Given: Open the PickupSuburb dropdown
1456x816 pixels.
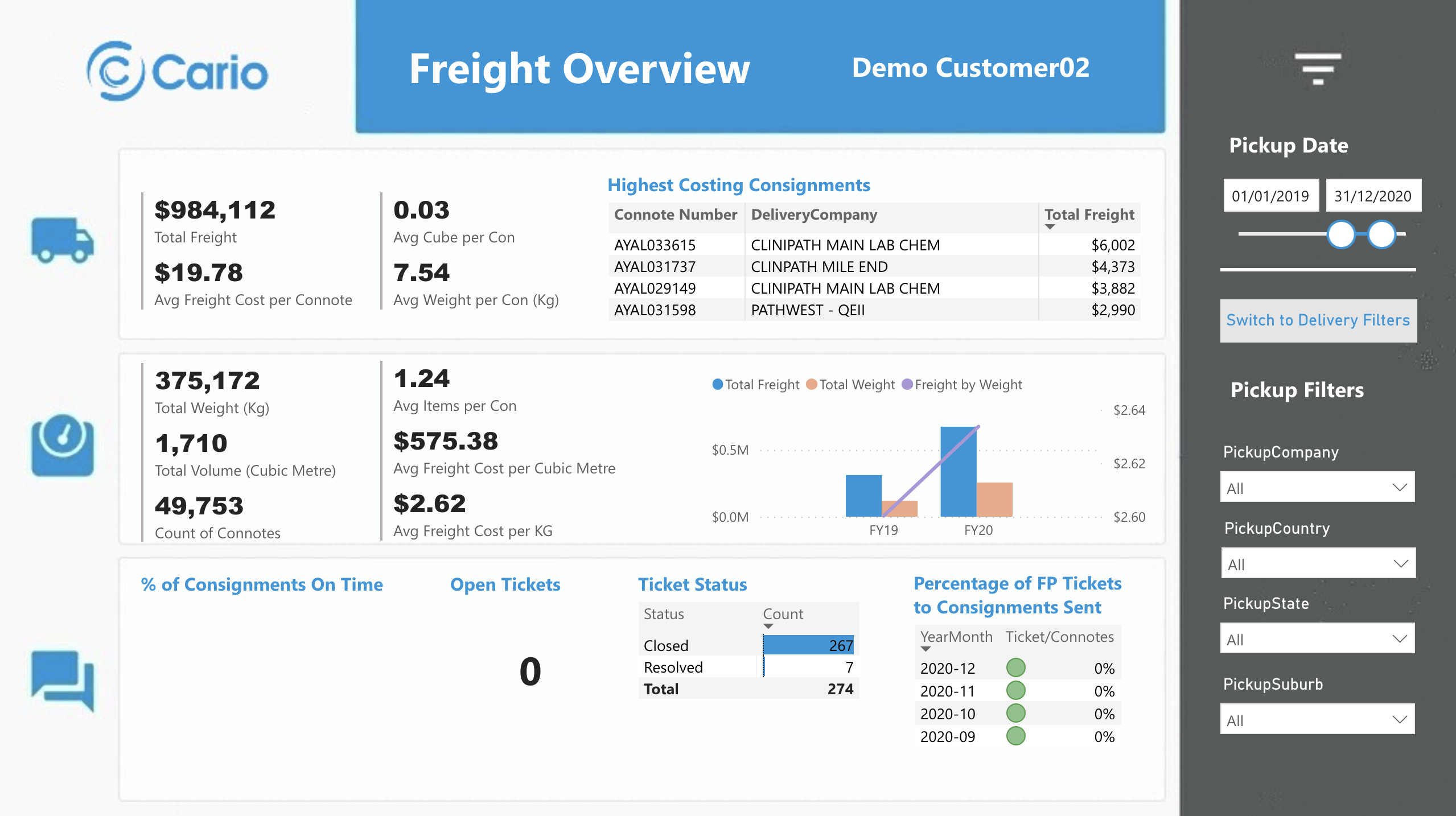Looking at the screenshot, I should coord(1317,719).
